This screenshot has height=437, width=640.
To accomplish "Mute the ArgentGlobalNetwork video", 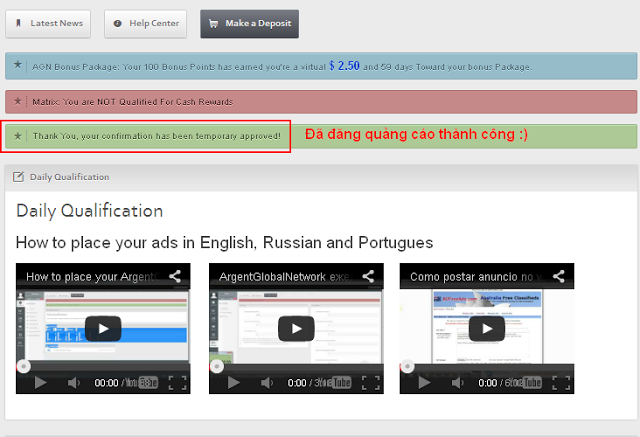I will (x=267, y=383).
